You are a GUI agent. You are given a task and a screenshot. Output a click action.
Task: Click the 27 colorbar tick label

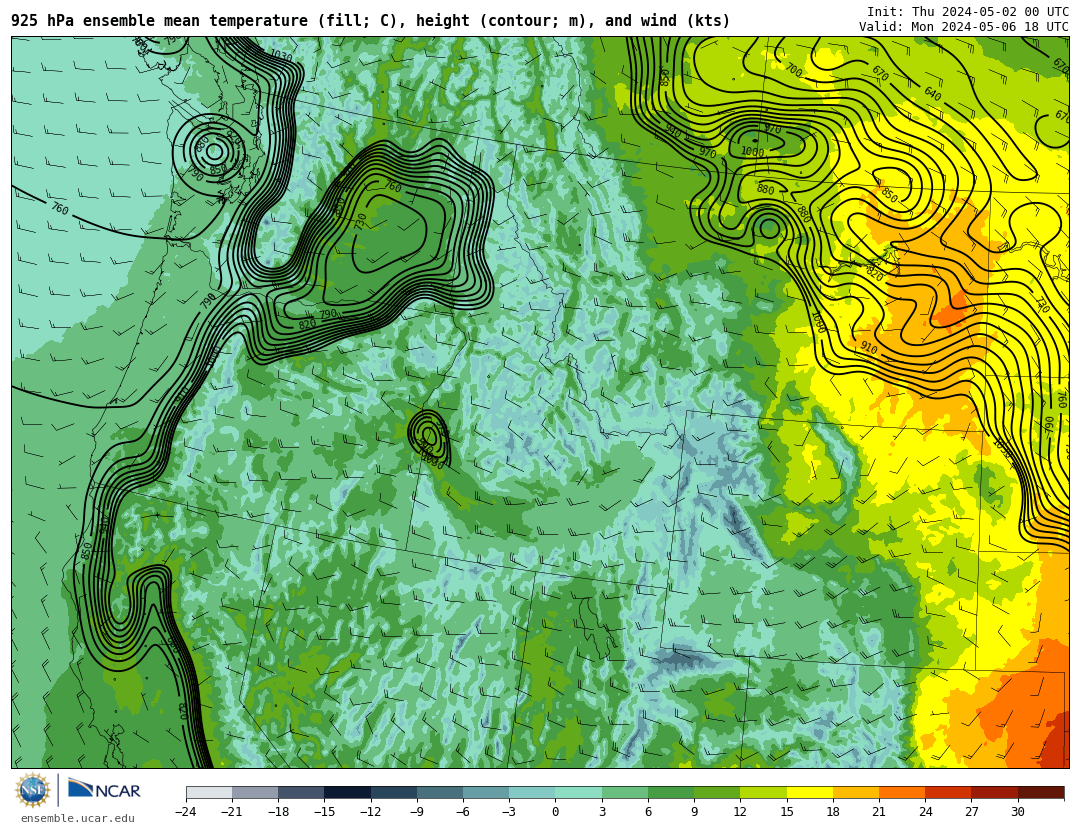[971, 812]
